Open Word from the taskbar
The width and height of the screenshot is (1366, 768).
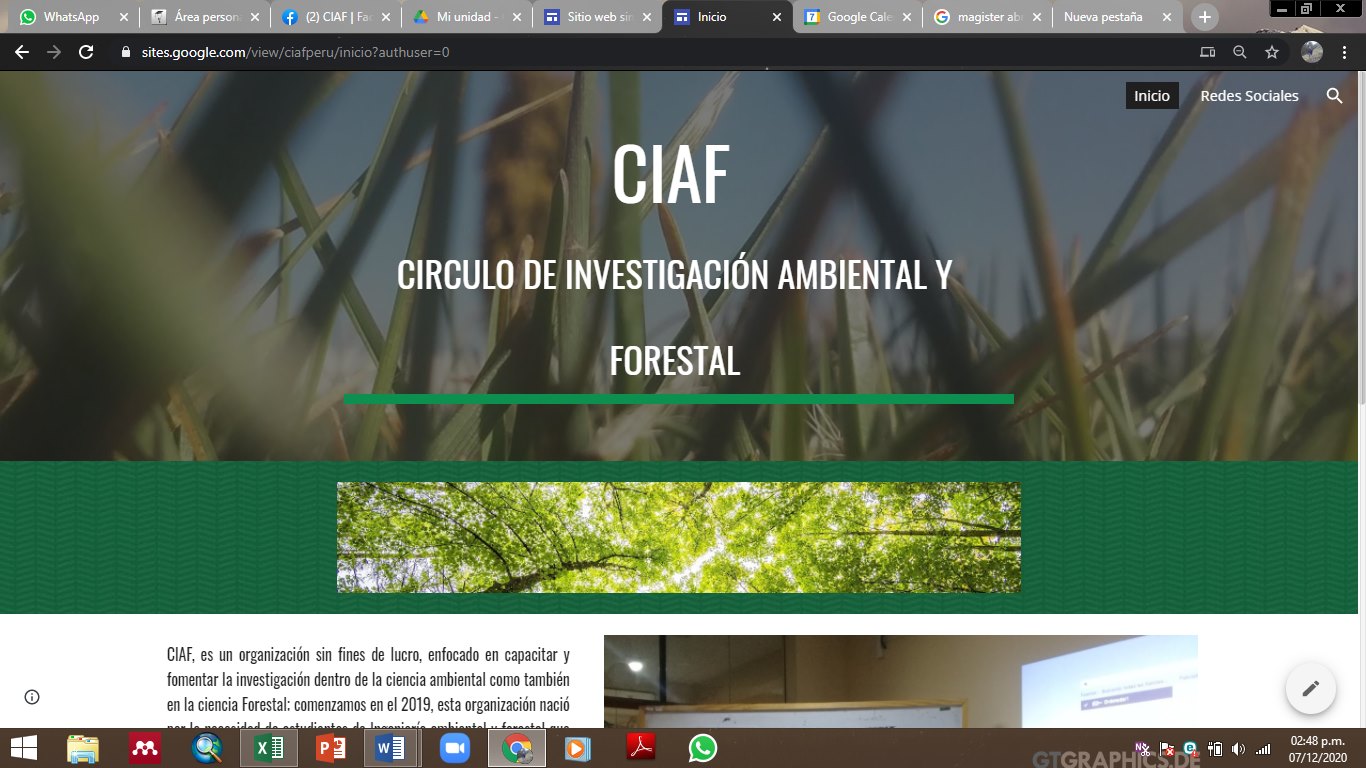point(392,748)
